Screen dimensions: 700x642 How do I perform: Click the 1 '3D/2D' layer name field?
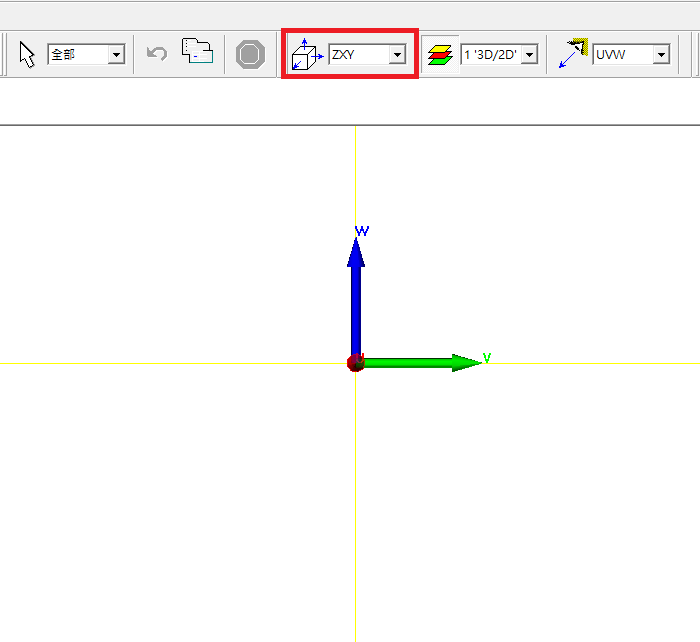pyautogui.click(x=490, y=55)
